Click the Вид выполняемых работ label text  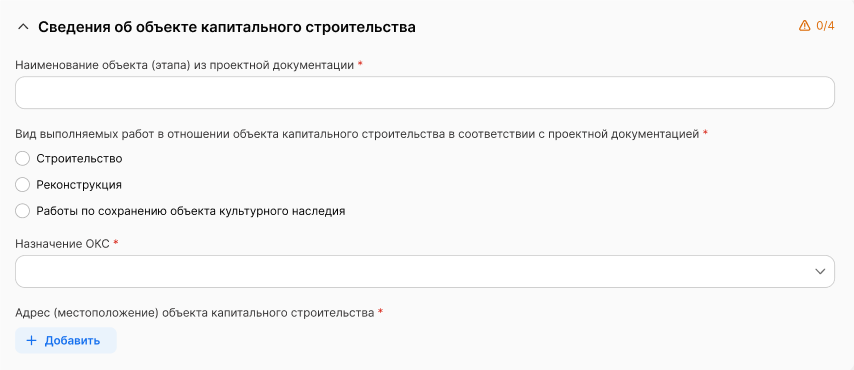coord(357,134)
